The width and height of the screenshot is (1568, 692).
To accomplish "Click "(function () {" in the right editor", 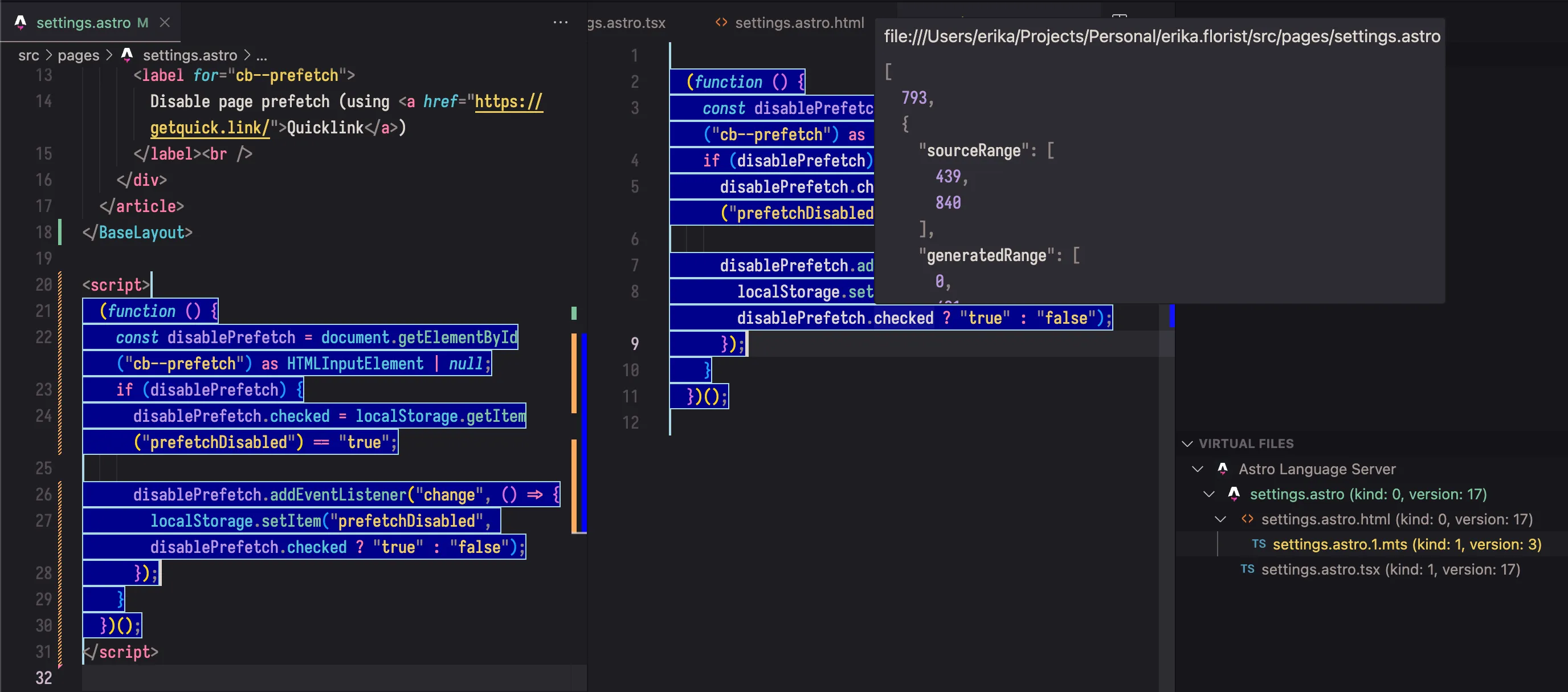I will [x=745, y=82].
